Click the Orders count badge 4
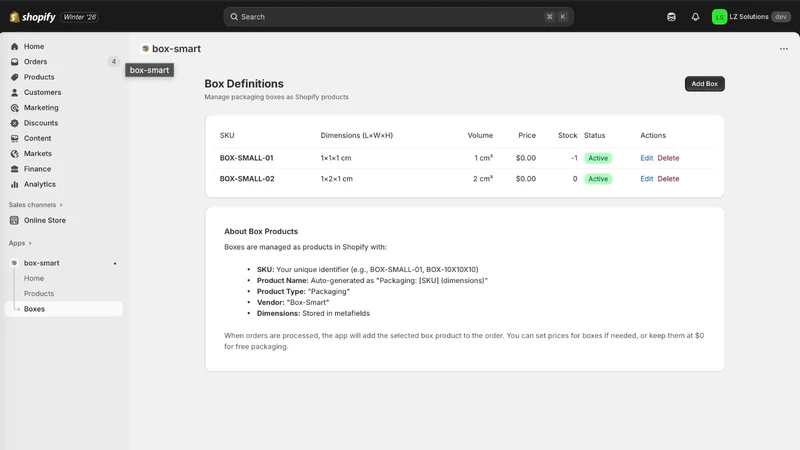Screen dimensions: 800x450 114,62
